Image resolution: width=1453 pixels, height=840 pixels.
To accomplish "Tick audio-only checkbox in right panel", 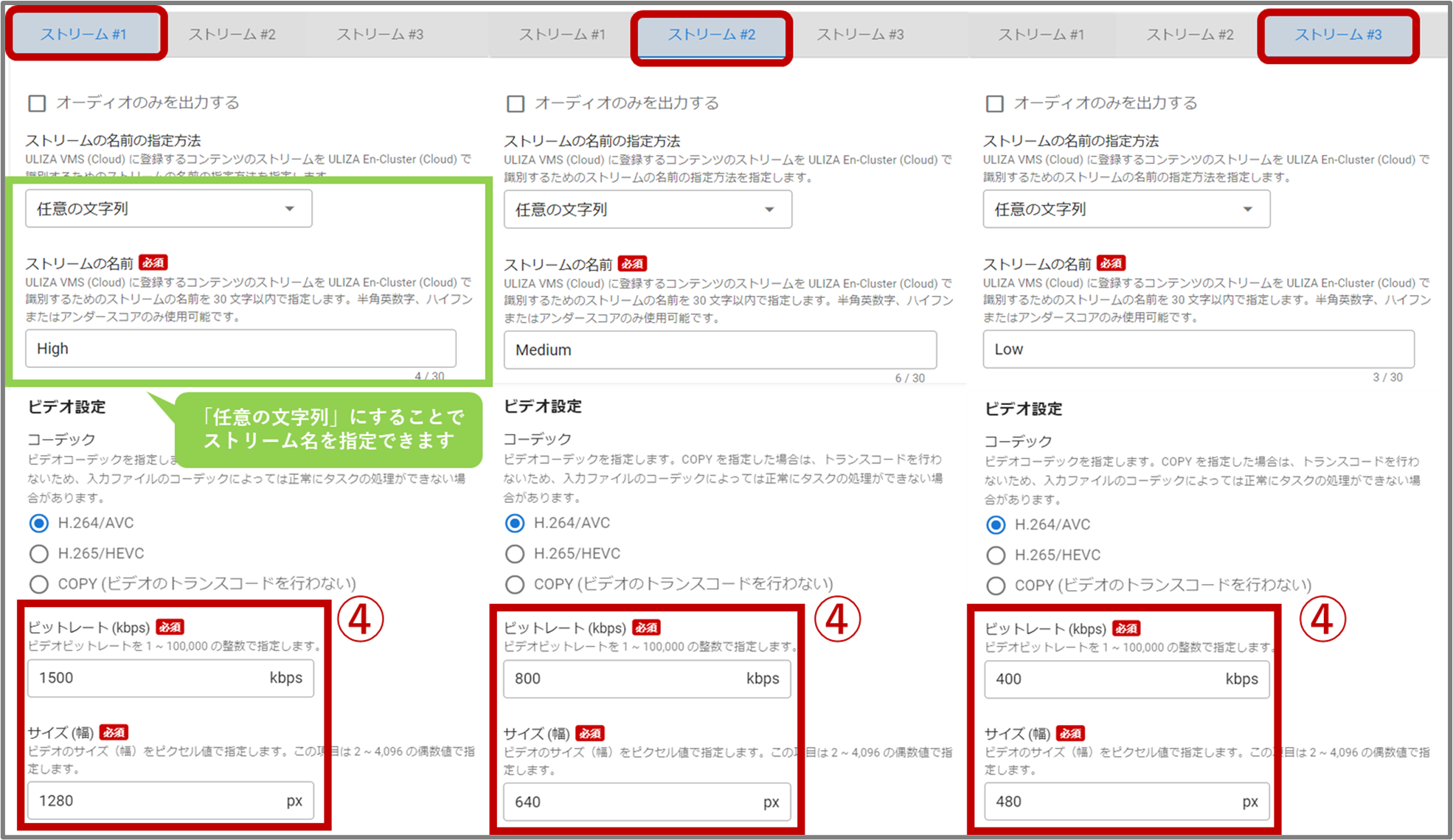I will pyautogui.click(x=994, y=104).
